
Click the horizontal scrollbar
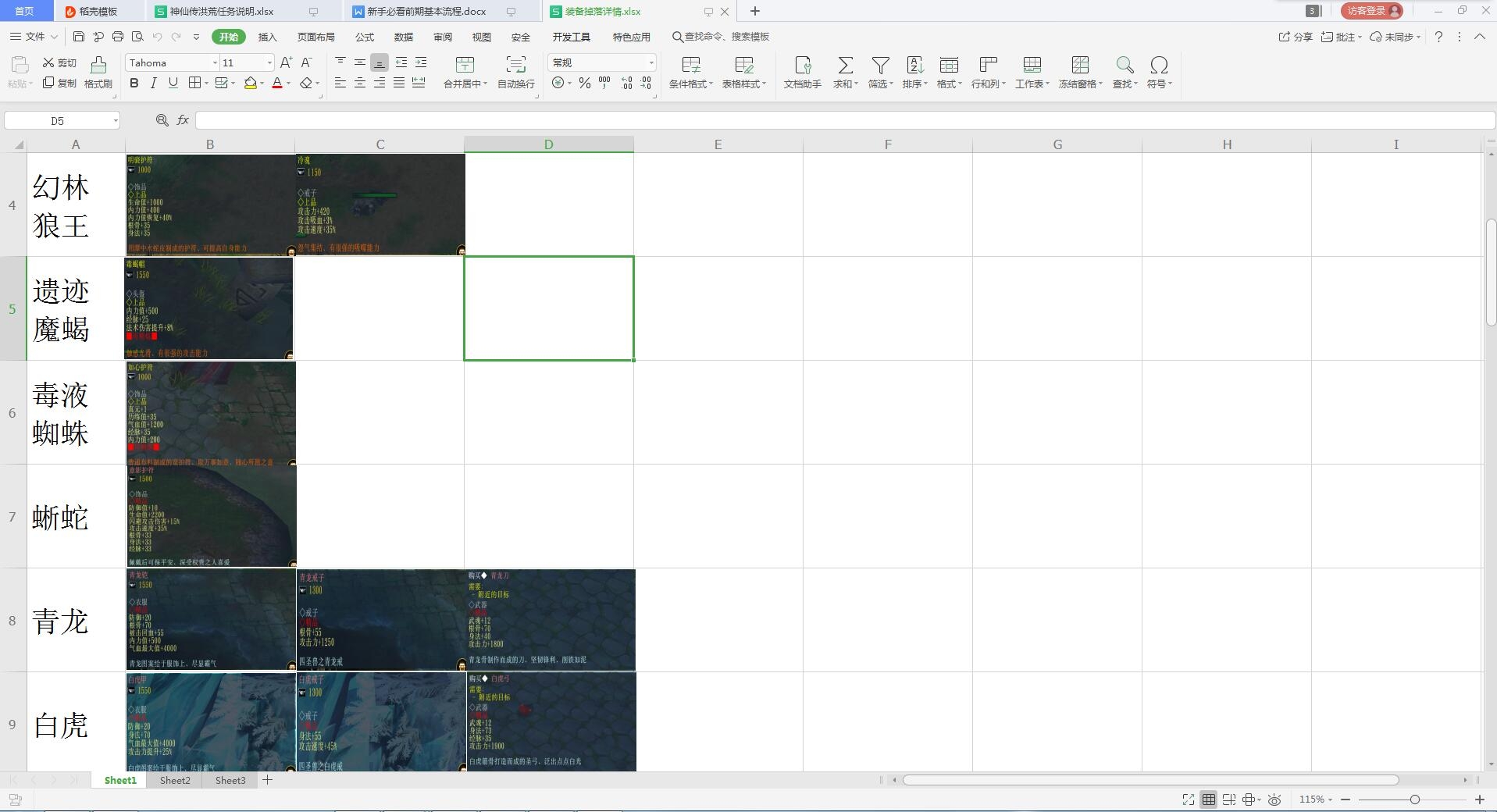[x=1150, y=780]
